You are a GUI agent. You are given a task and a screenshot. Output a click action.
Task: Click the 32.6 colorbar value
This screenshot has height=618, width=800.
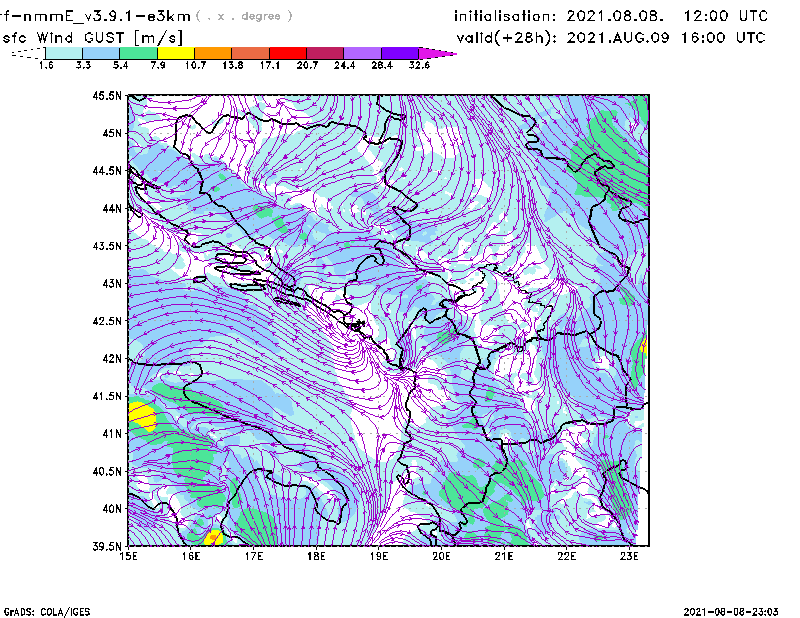point(419,65)
